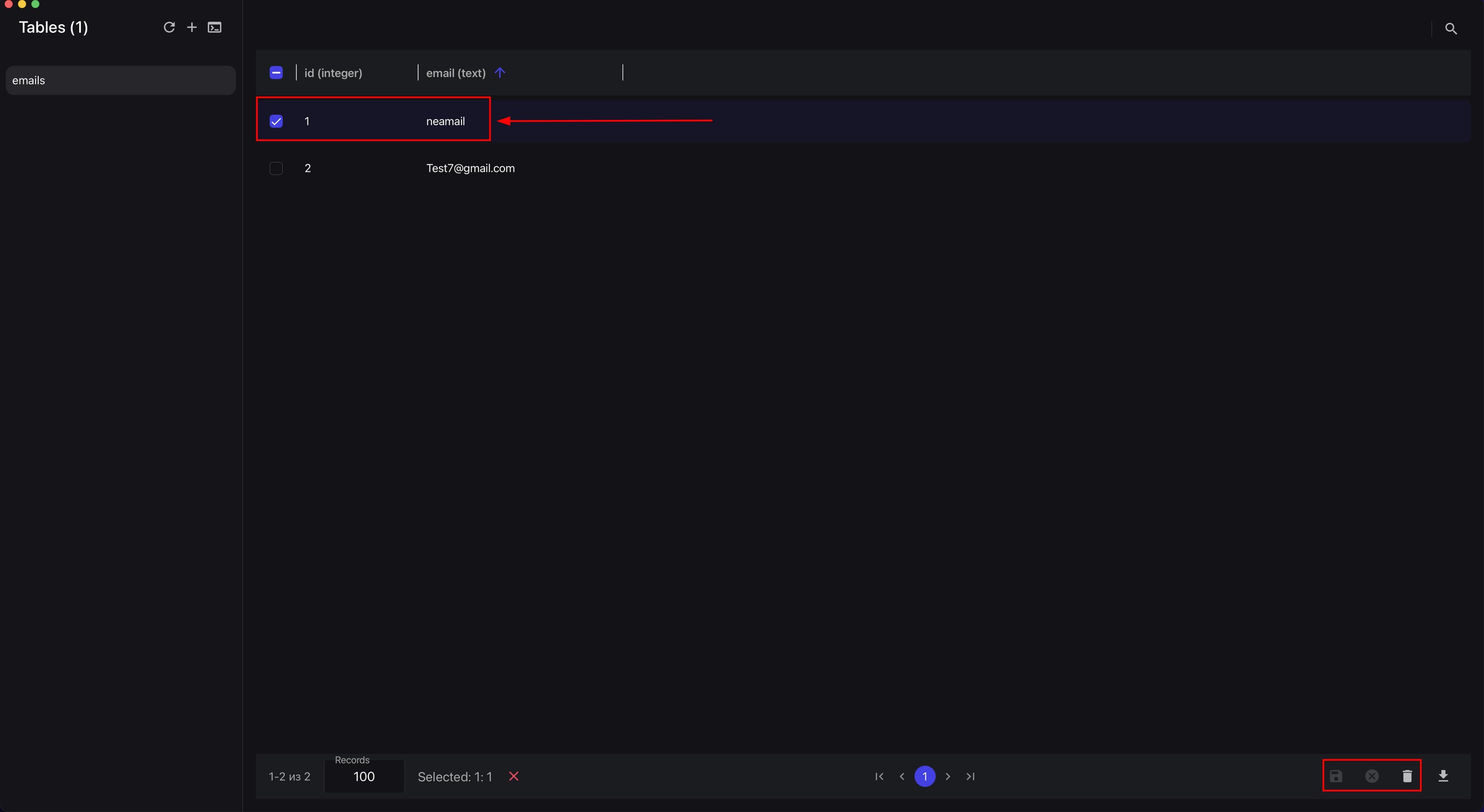Cancel changes with circled X icon
The image size is (1484, 812).
(x=1372, y=776)
